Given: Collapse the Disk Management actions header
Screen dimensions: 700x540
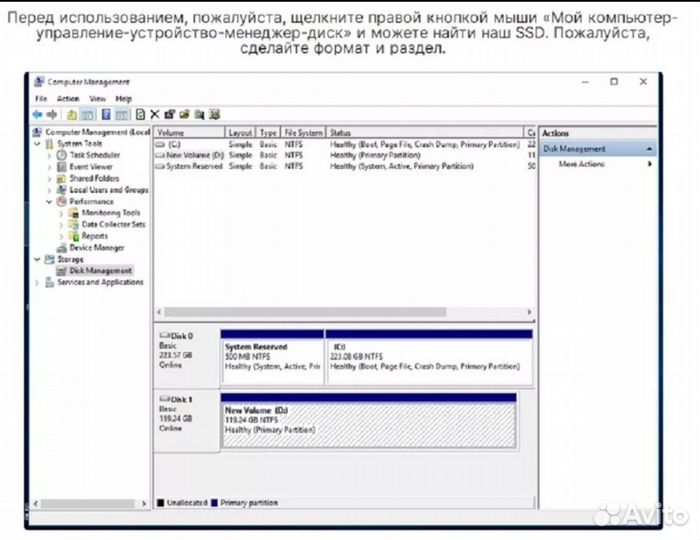Looking at the screenshot, I should (649, 149).
